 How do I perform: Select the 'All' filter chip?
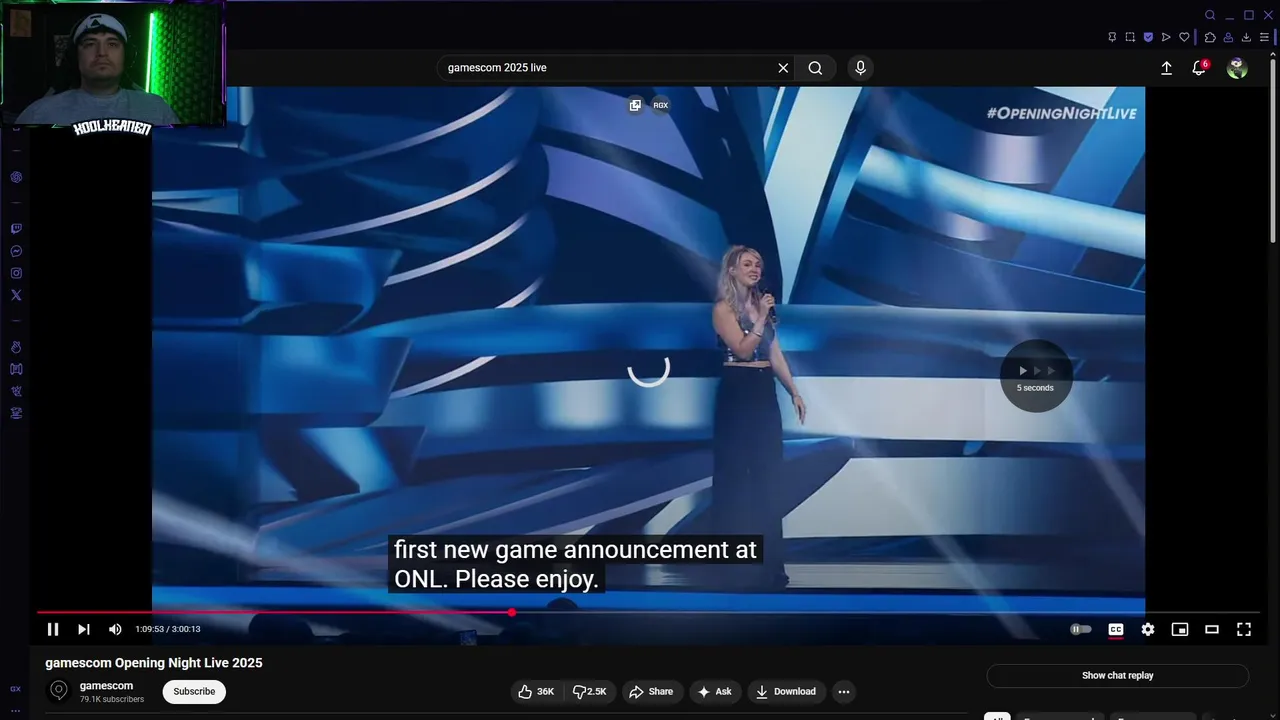[x=997, y=716]
